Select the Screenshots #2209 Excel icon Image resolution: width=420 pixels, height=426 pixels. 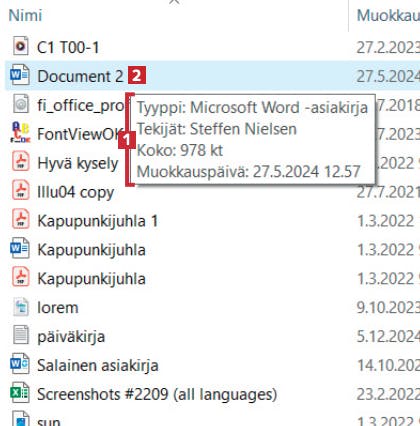coord(20,394)
